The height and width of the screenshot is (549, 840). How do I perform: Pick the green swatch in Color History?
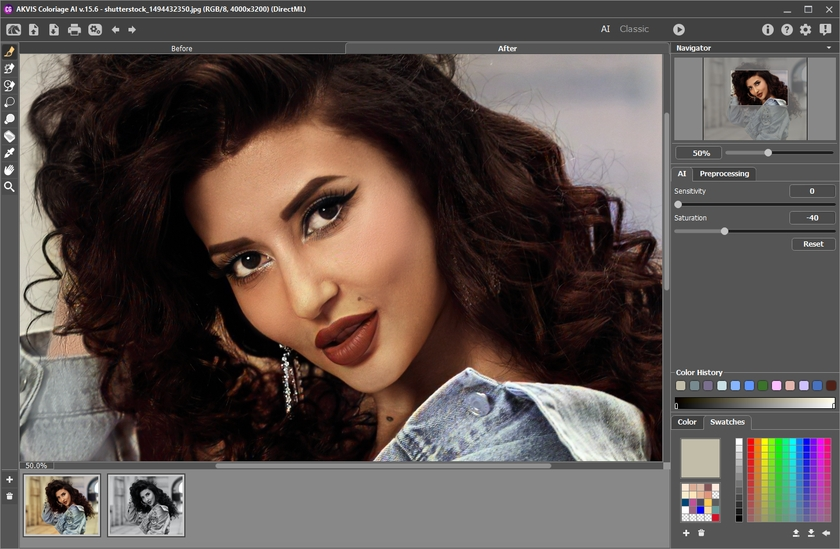[763, 385]
